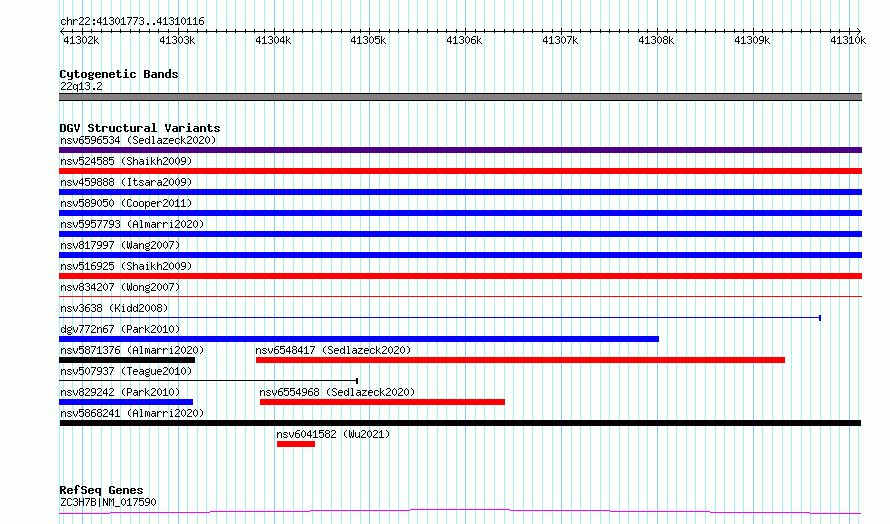This screenshot has height=524, width=890.
Task: Select the 22q13.2 band label
Action: [81, 86]
